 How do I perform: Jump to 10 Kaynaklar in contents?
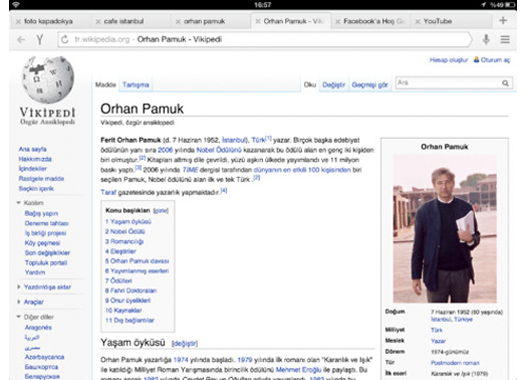[x=124, y=310]
